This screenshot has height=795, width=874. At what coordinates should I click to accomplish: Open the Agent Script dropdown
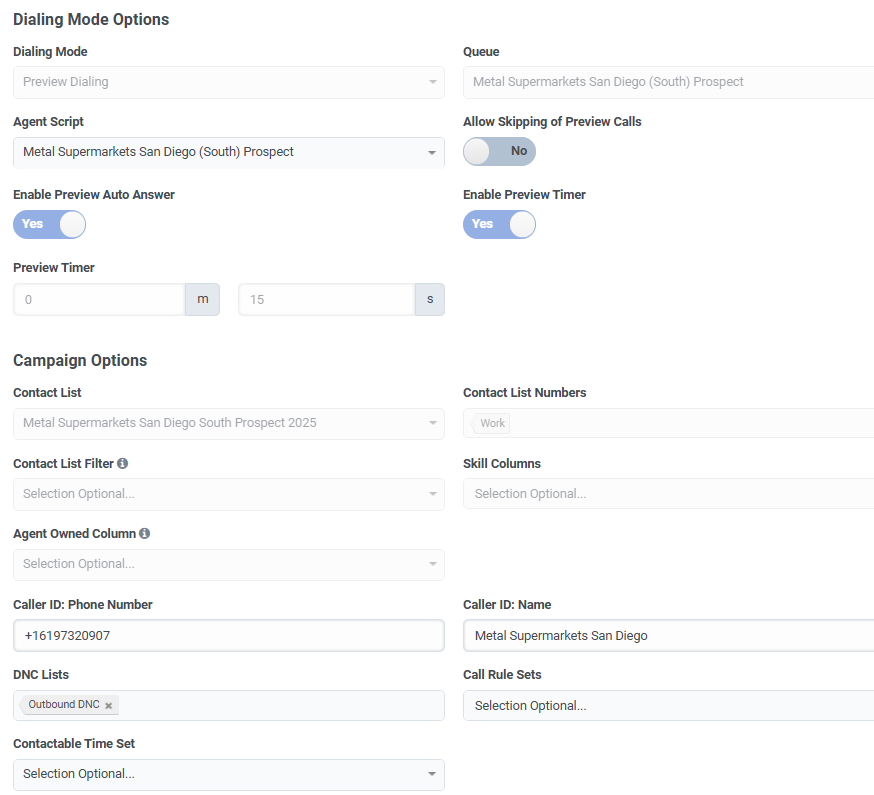pos(228,152)
